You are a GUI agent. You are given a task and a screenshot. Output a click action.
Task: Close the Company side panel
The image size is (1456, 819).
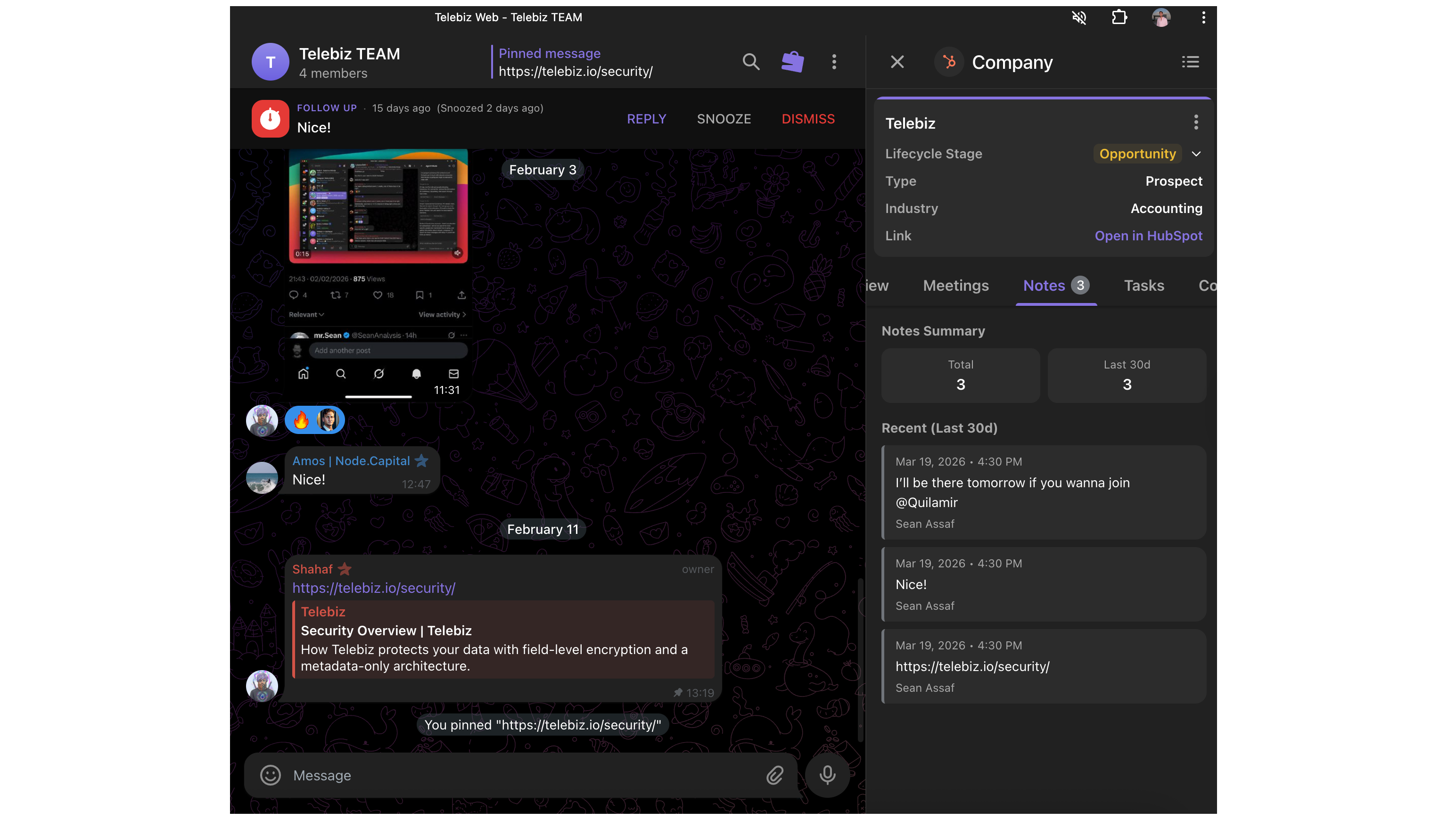tap(897, 62)
